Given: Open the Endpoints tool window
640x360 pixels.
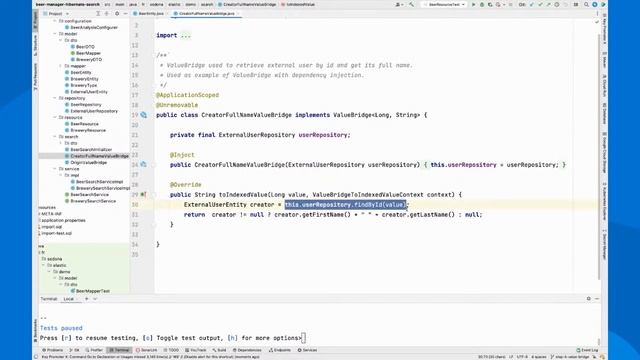Looking at the screenshot, I should [x=280, y=350].
